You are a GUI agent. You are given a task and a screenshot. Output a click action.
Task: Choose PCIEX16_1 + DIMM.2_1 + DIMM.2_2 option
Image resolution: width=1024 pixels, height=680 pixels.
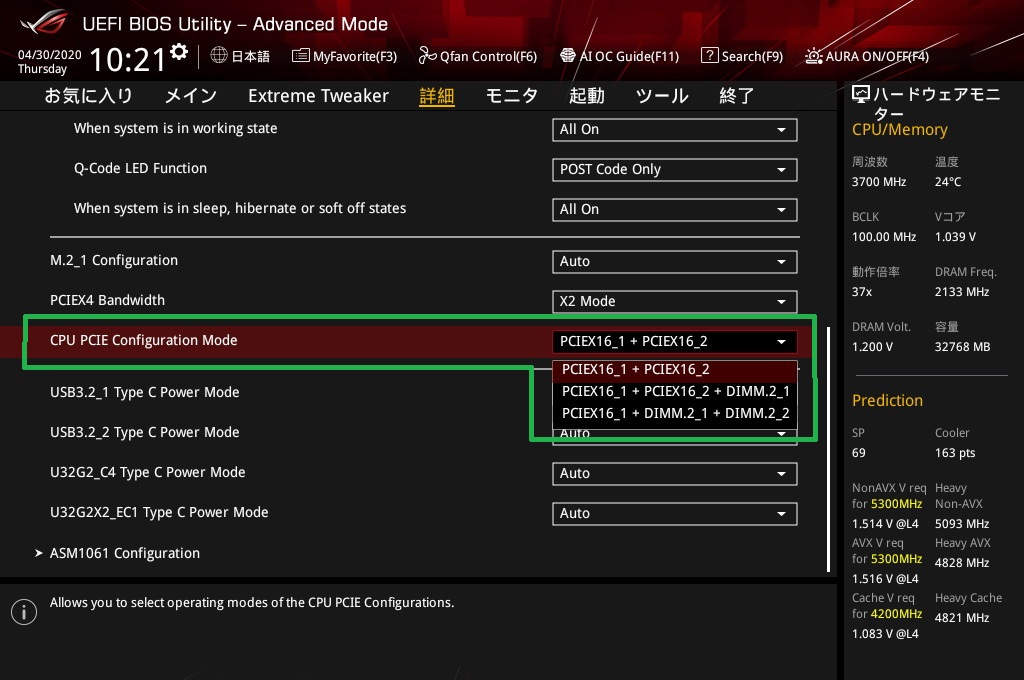675,413
